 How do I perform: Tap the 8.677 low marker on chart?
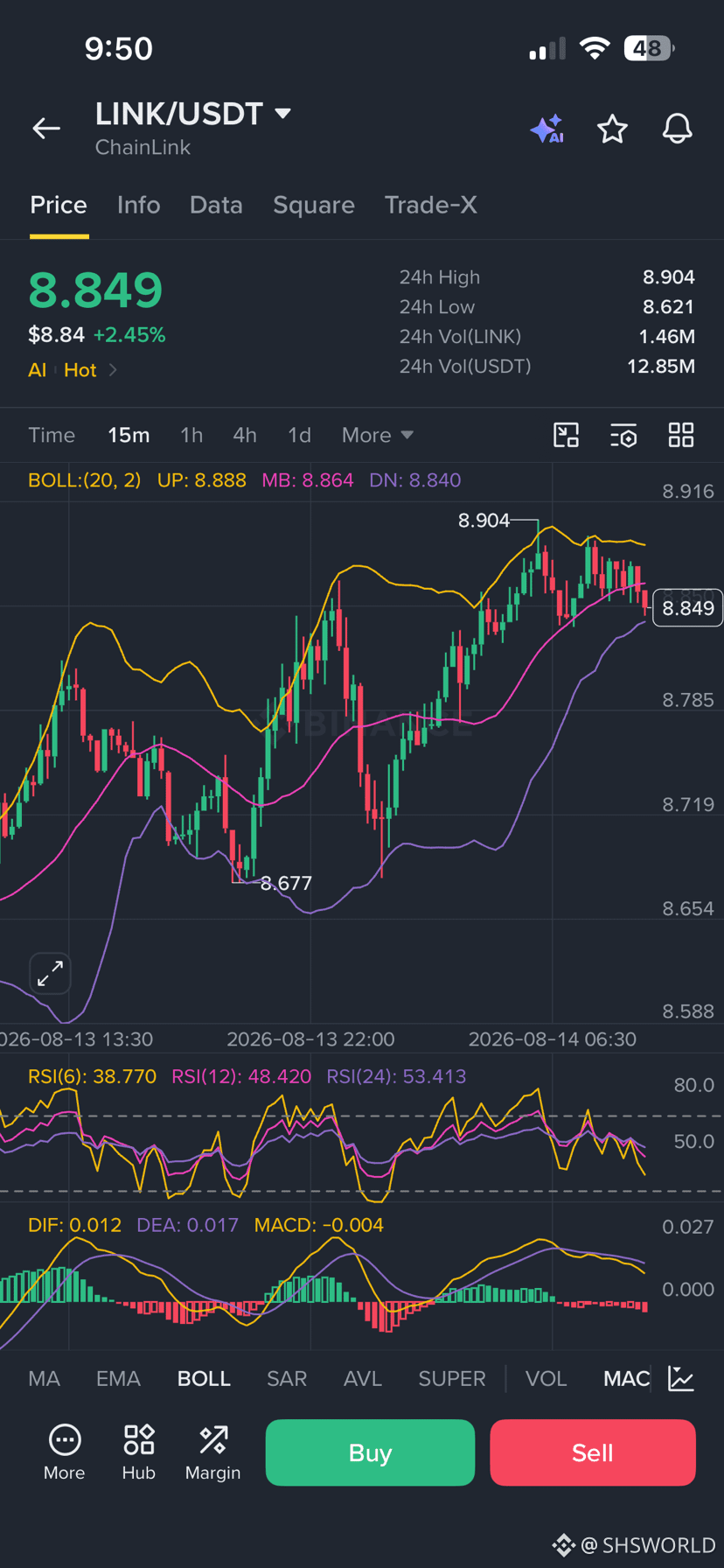286,883
